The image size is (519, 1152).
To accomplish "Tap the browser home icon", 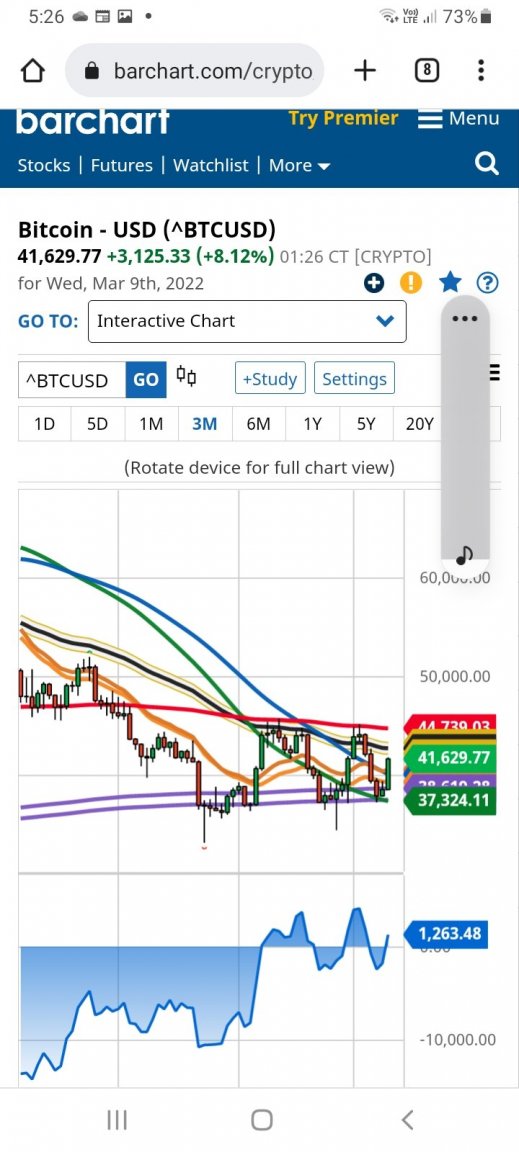I will pyautogui.click(x=32, y=71).
